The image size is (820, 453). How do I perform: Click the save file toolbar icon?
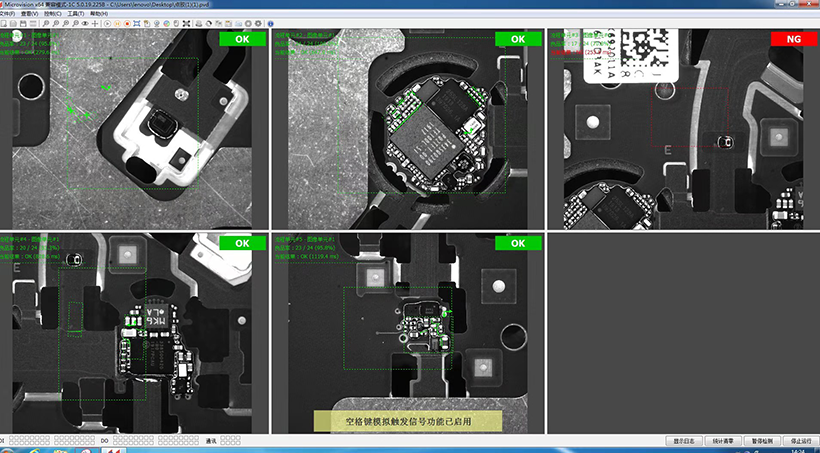pos(23,23)
